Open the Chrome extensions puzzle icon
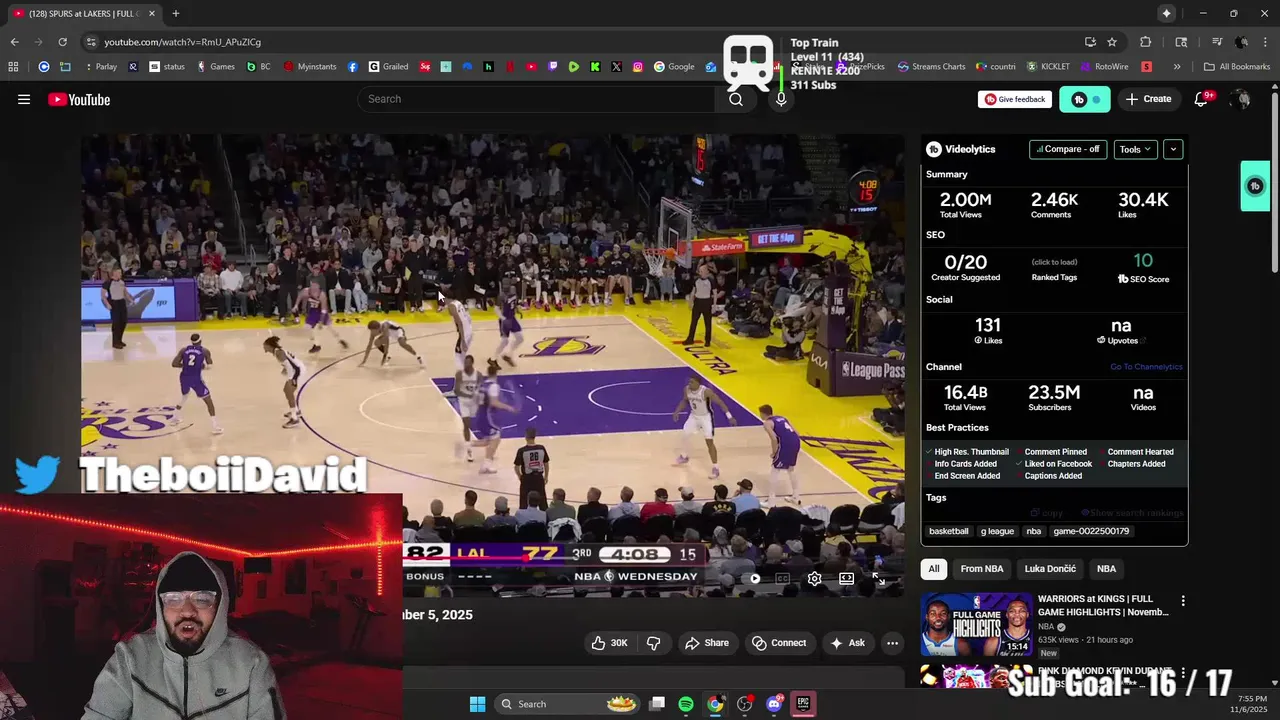The width and height of the screenshot is (1280, 720). (x=1146, y=42)
